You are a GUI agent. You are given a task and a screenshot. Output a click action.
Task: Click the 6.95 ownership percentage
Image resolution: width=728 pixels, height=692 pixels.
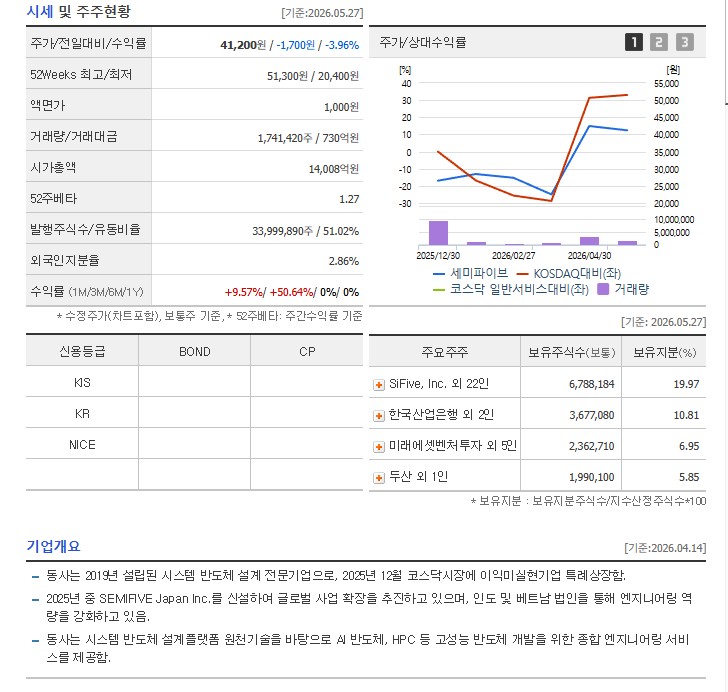tap(689, 446)
